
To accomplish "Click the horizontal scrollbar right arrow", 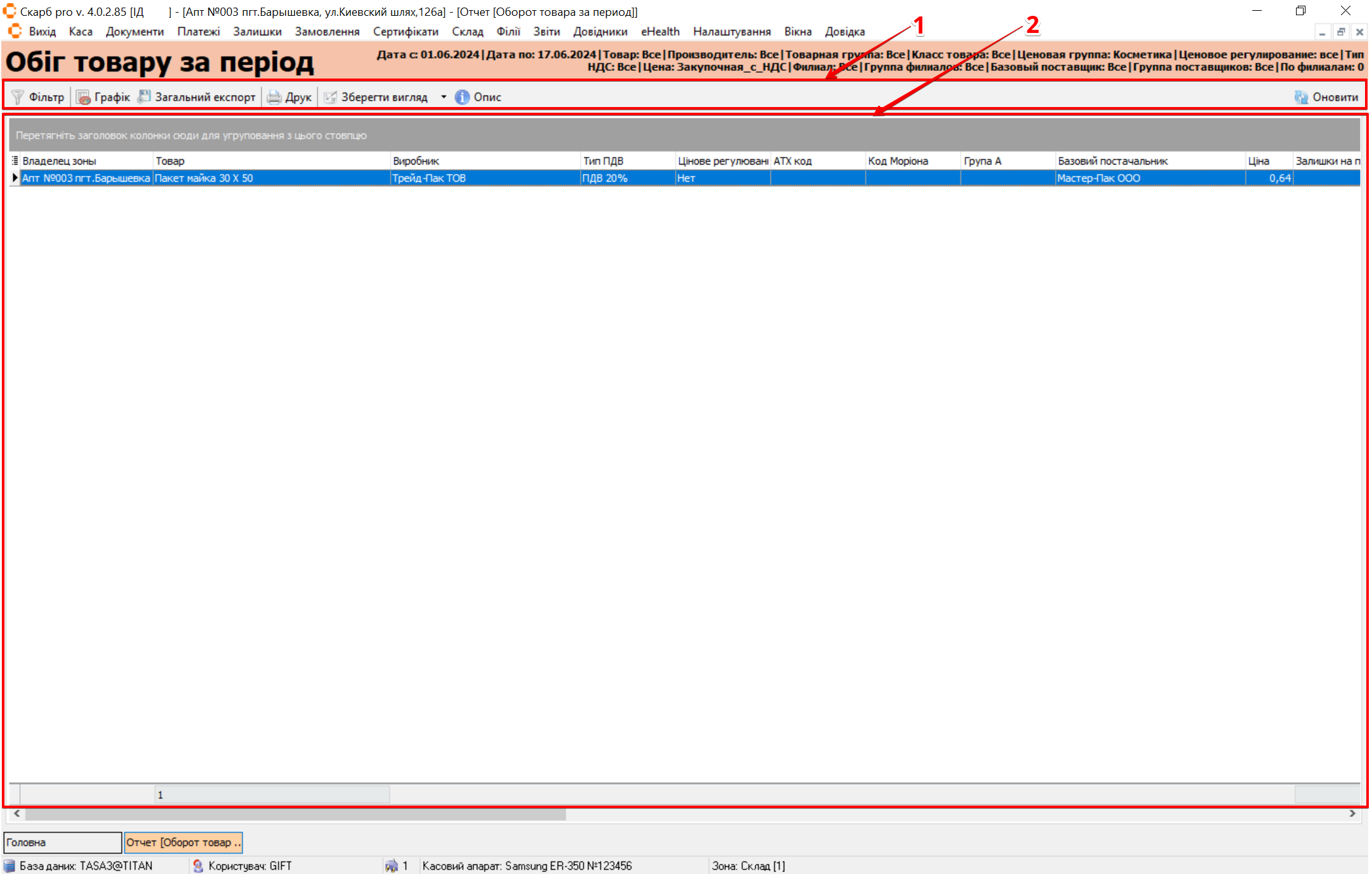I will 1352,814.
